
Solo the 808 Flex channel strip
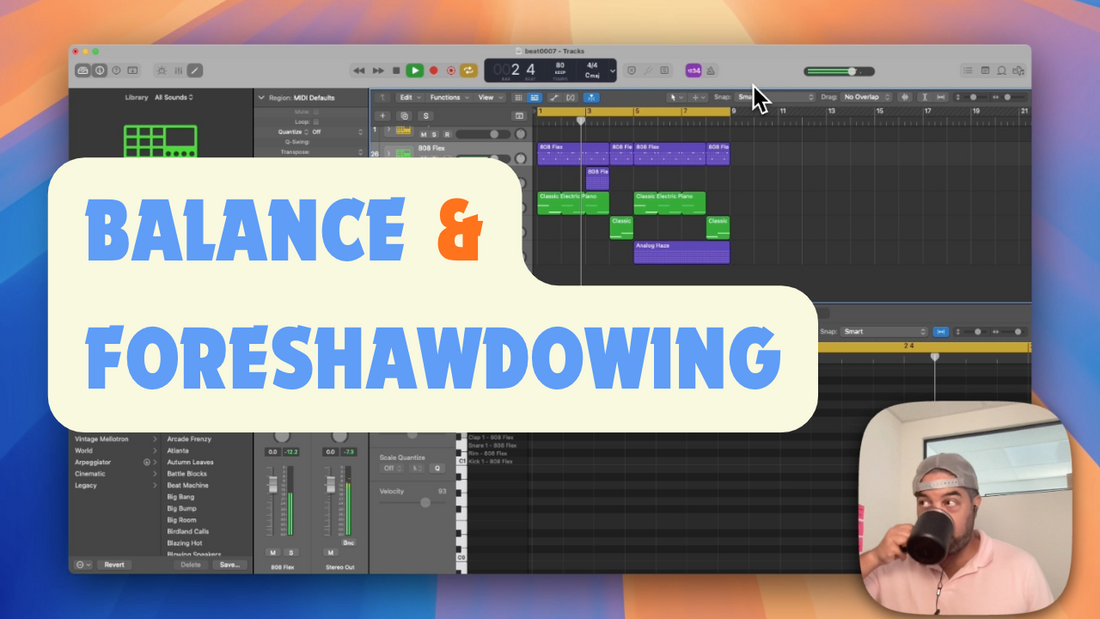point(291,552)
